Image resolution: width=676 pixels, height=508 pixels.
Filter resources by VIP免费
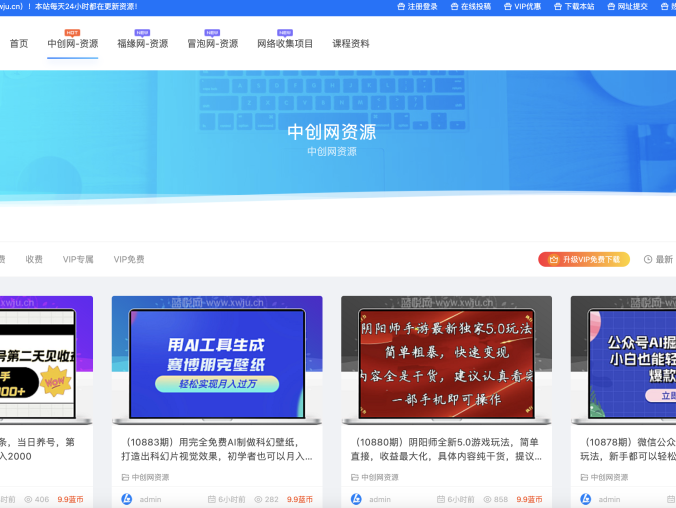pyautogui.click(x=129, y=259)
